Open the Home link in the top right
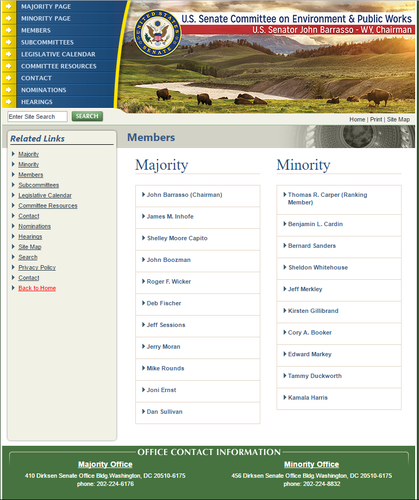The width and height of the screenshot is (419, 500). pos(357,119)
